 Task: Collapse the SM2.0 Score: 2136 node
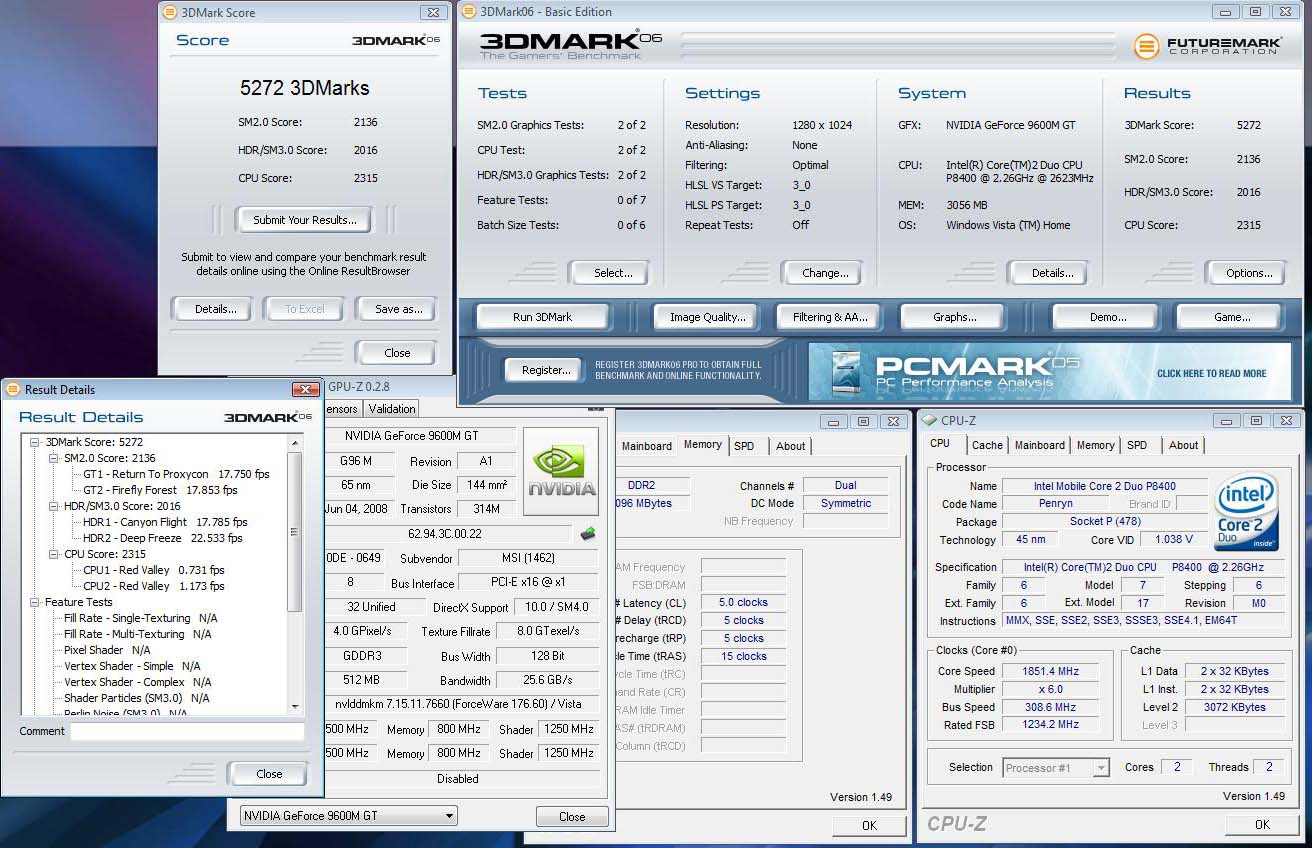point(54,458)
